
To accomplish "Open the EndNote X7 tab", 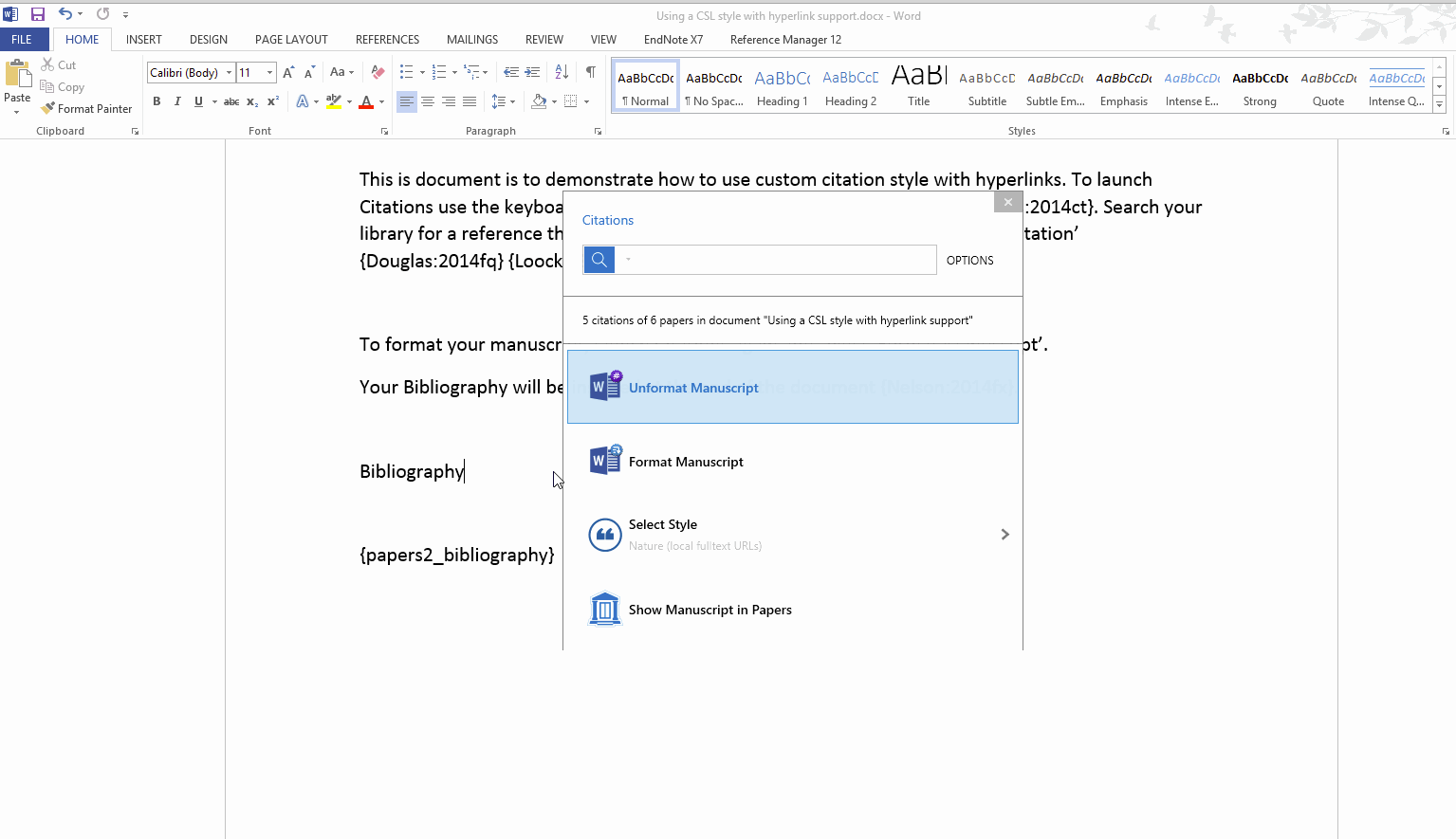I will [673, 39].
